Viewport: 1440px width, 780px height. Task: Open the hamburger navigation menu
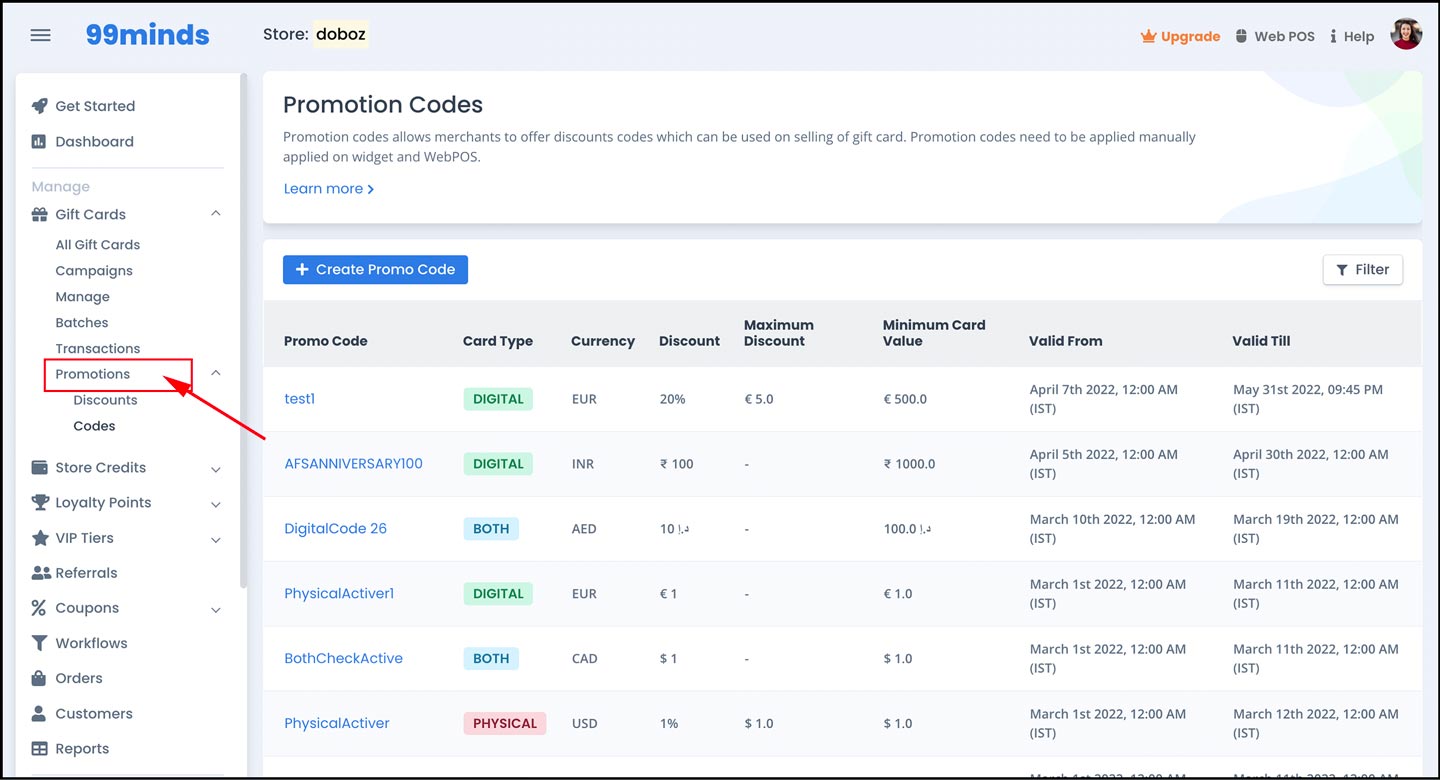coord(40,35)
